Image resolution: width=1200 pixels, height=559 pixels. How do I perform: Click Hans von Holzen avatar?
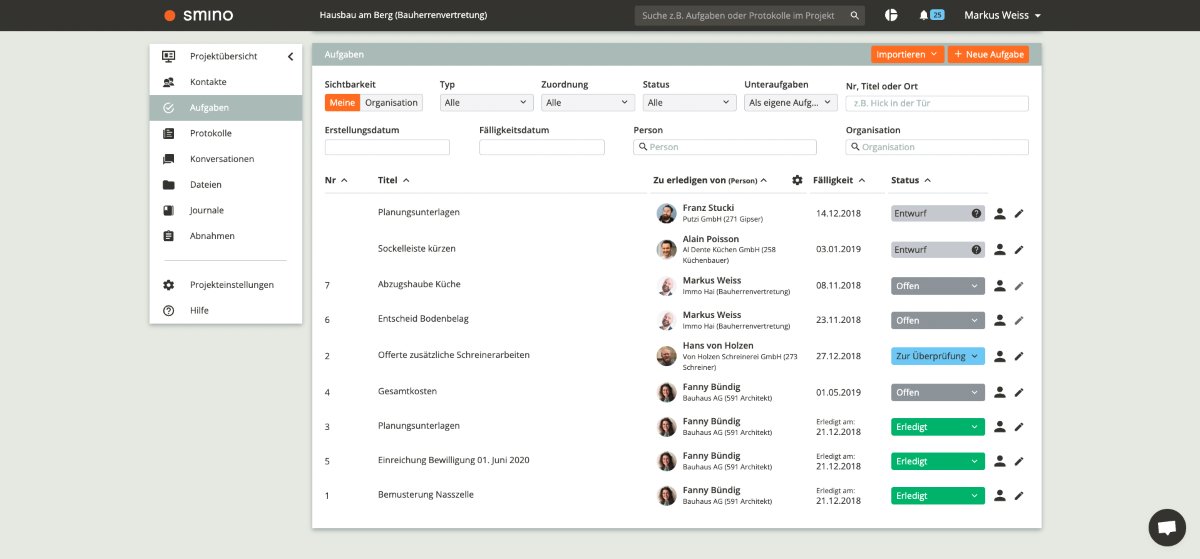[666, 355]
